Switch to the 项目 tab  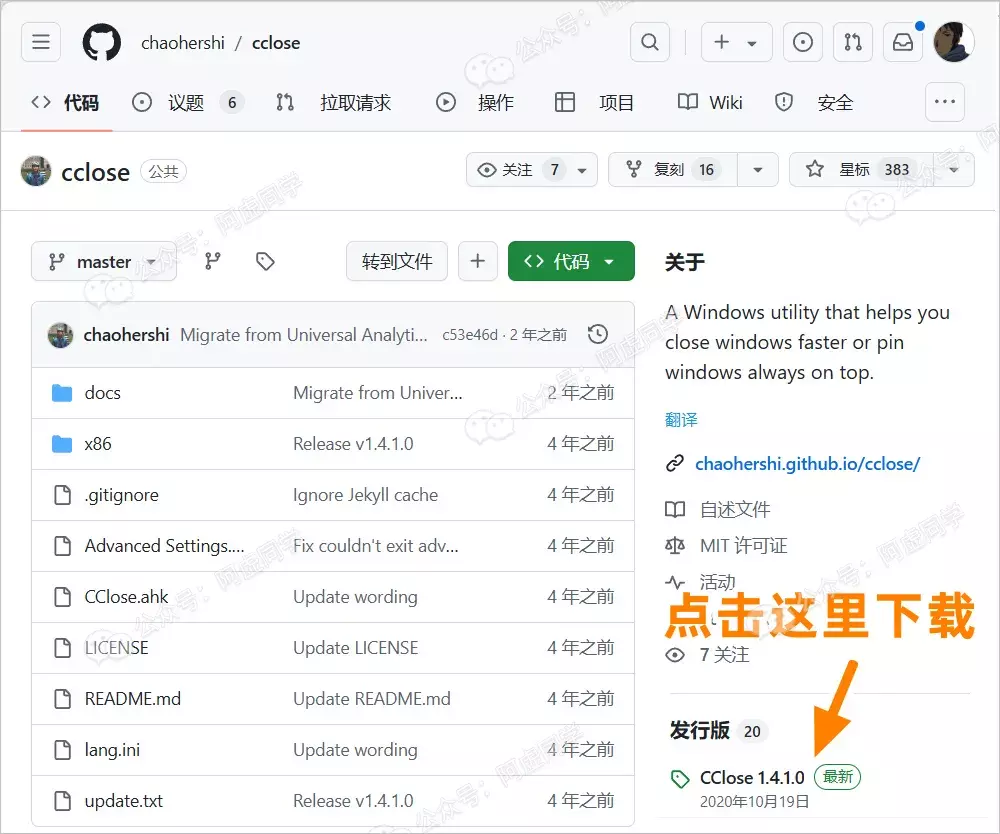(x=594, y=102)
